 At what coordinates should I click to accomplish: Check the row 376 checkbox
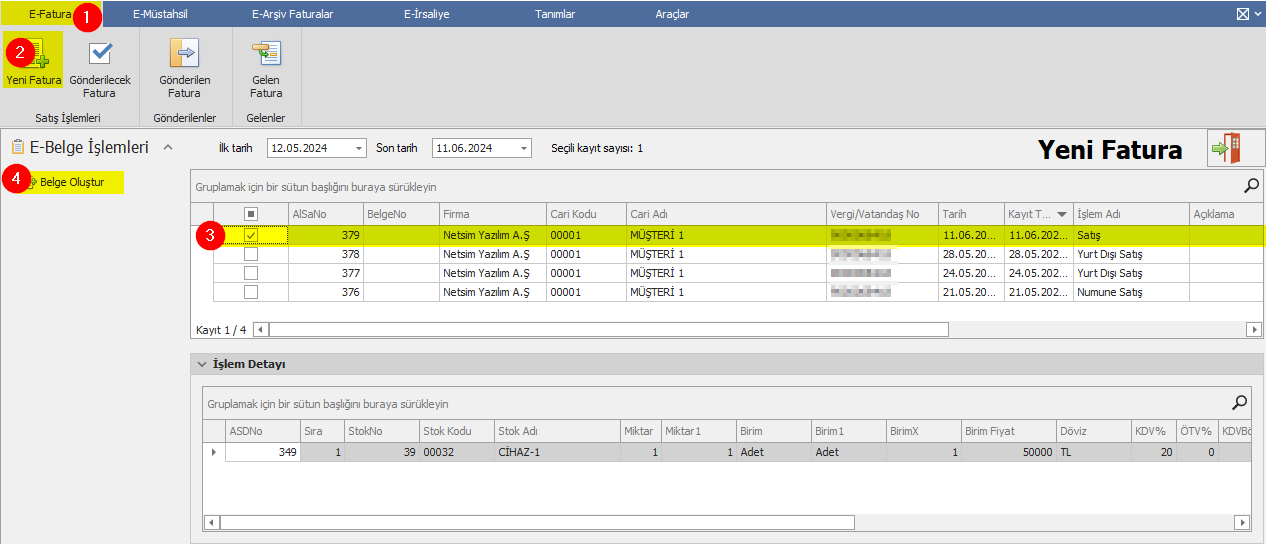coord(251,292)
